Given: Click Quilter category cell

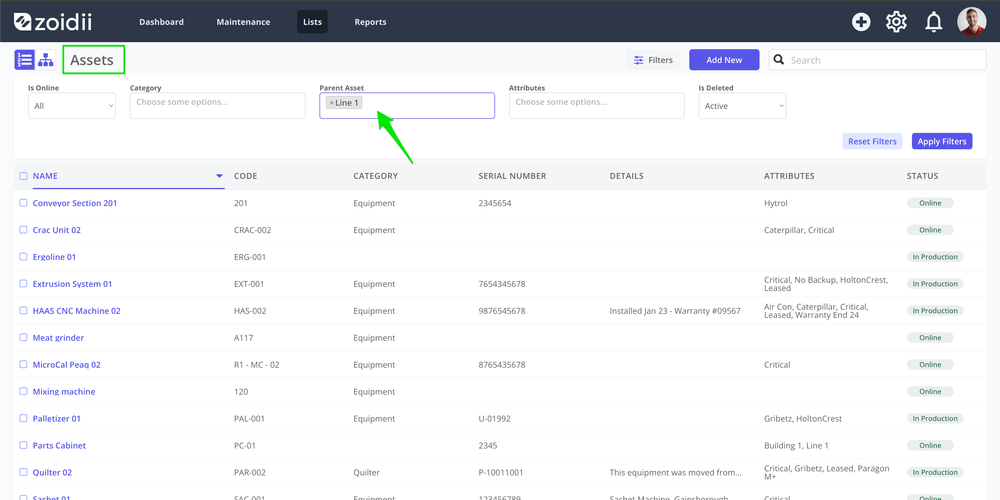Looking at the screenshot, I should tap(366, 473).
